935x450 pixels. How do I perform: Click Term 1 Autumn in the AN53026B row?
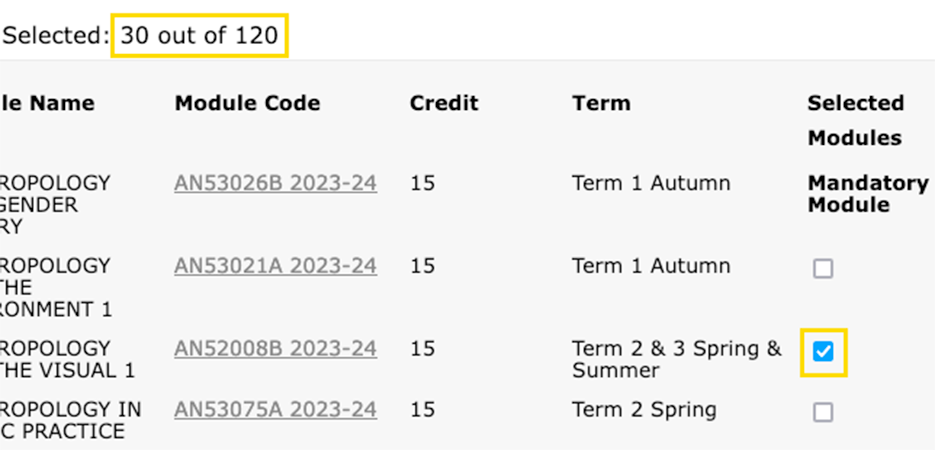pyautogui.click(x=651, y=184)
